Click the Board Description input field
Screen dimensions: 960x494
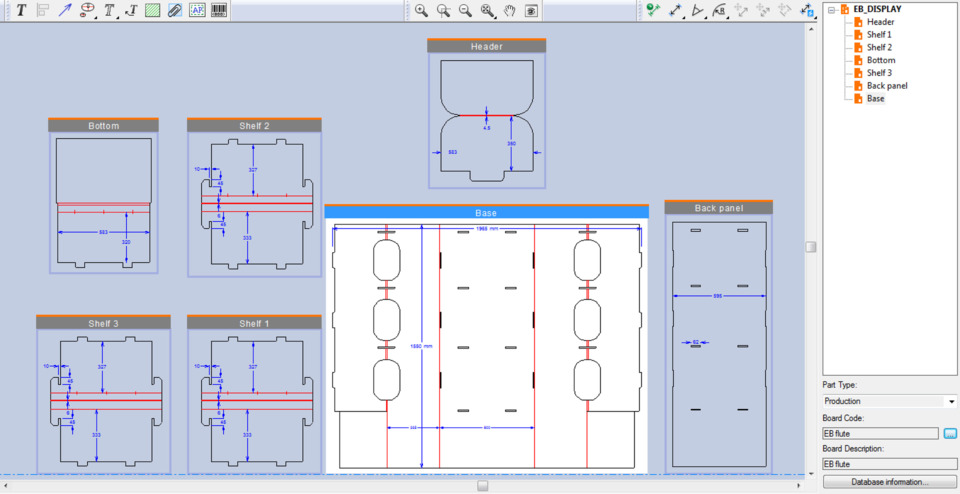coord(888,464)
